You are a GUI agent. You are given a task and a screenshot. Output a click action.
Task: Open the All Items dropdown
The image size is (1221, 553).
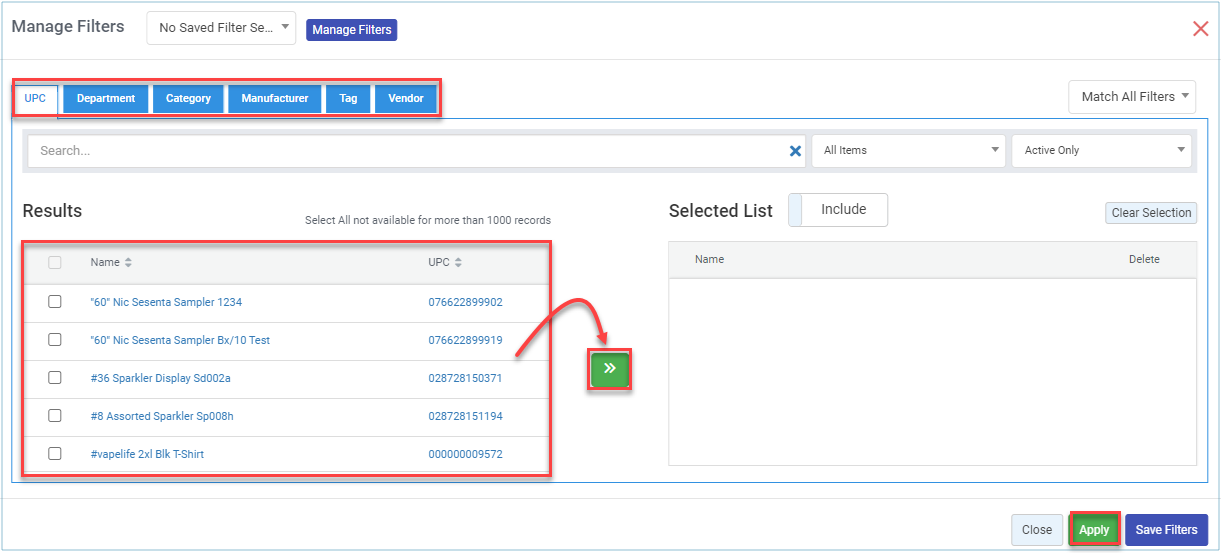point(908,151)
